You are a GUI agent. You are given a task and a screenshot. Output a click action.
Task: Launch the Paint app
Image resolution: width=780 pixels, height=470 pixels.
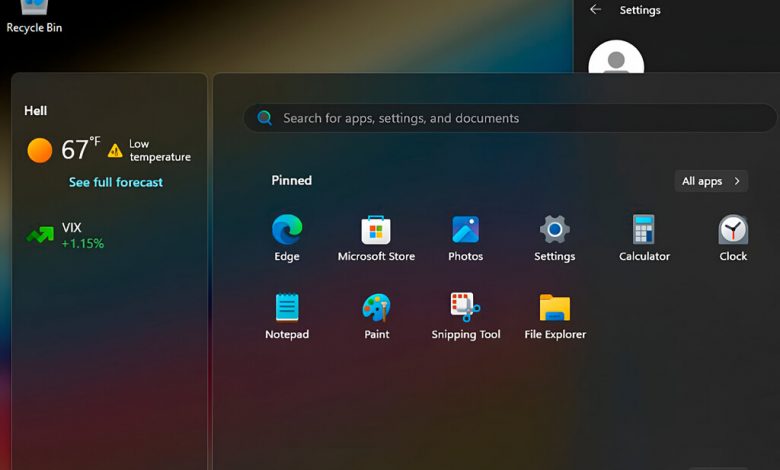point(377,316)
